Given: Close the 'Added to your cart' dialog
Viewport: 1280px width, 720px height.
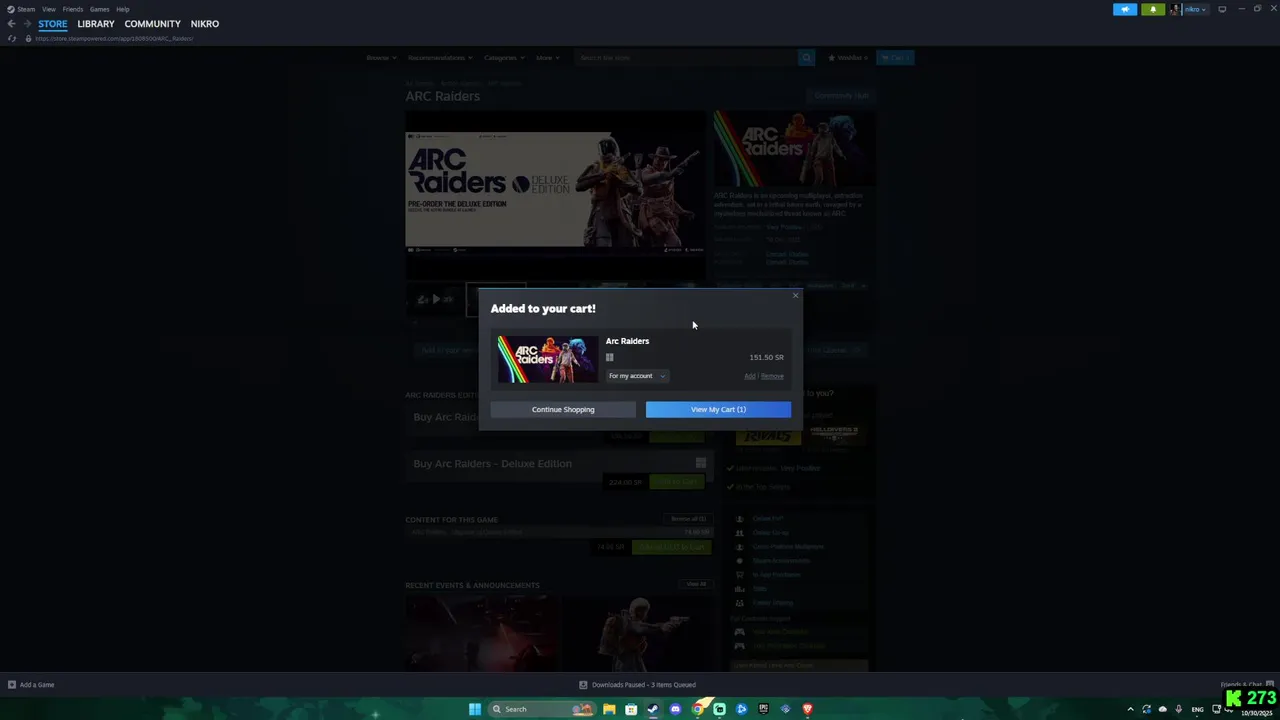Looking at the screenshot, I should 796,295.
